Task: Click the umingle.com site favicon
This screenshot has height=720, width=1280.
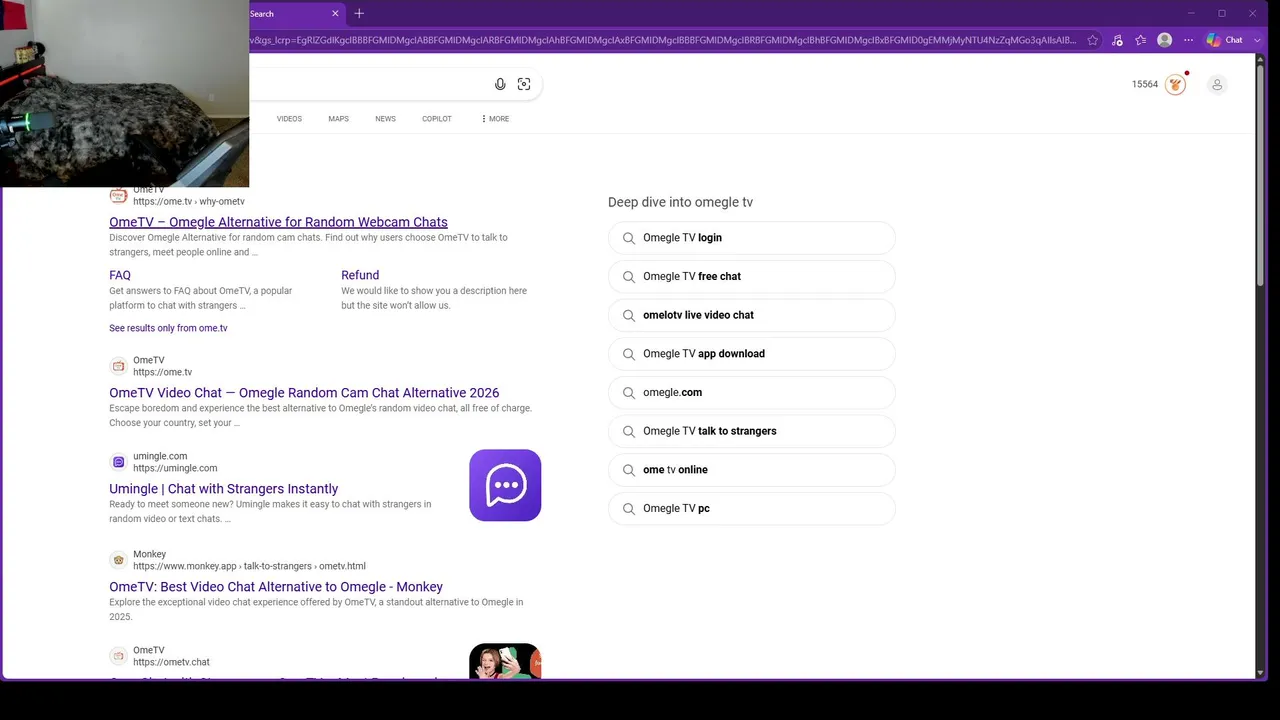Action: 118,462
